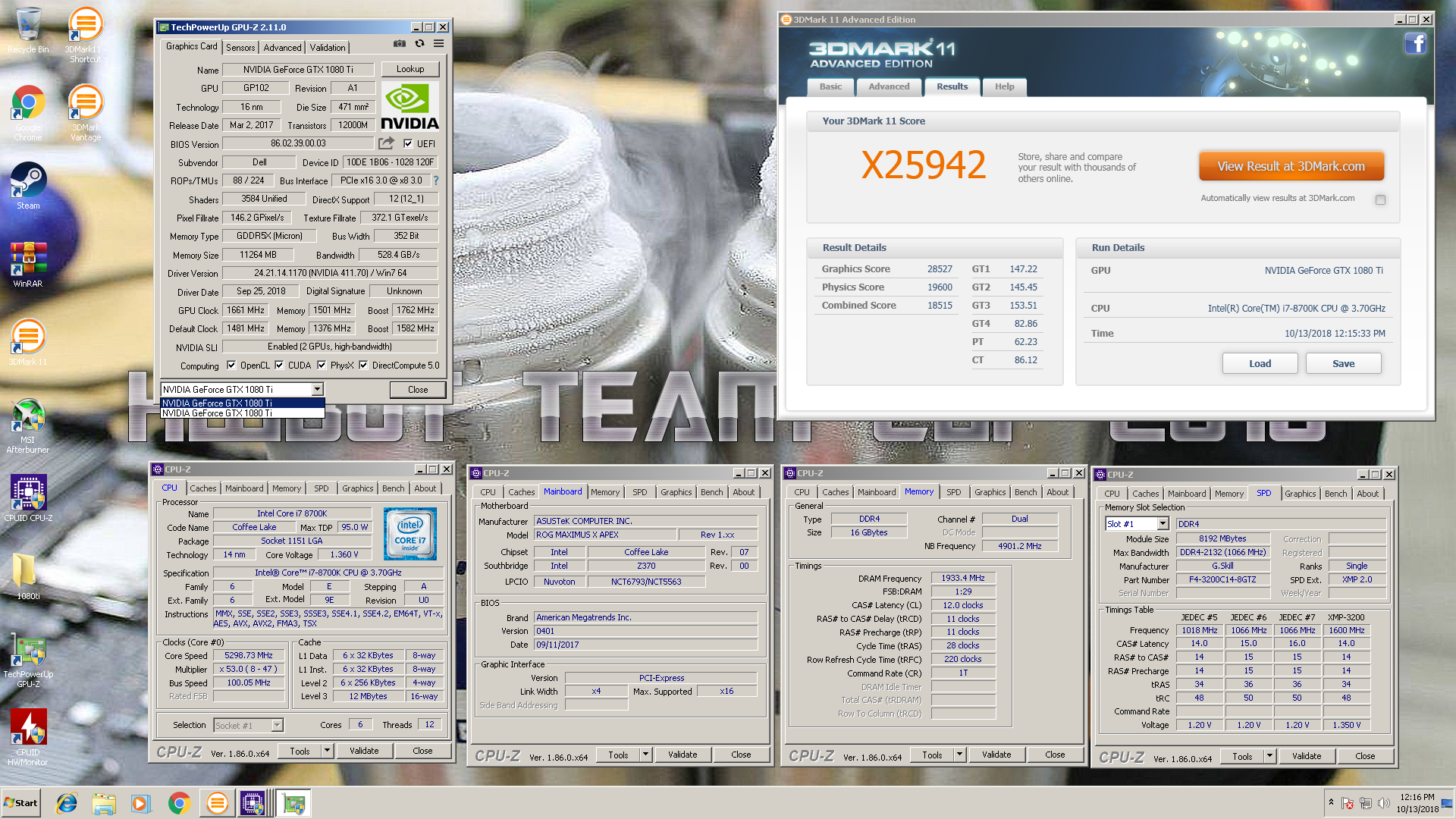Open Facebook icon in 3DMark 11

pyautogui.click(x=1415, y=44)
